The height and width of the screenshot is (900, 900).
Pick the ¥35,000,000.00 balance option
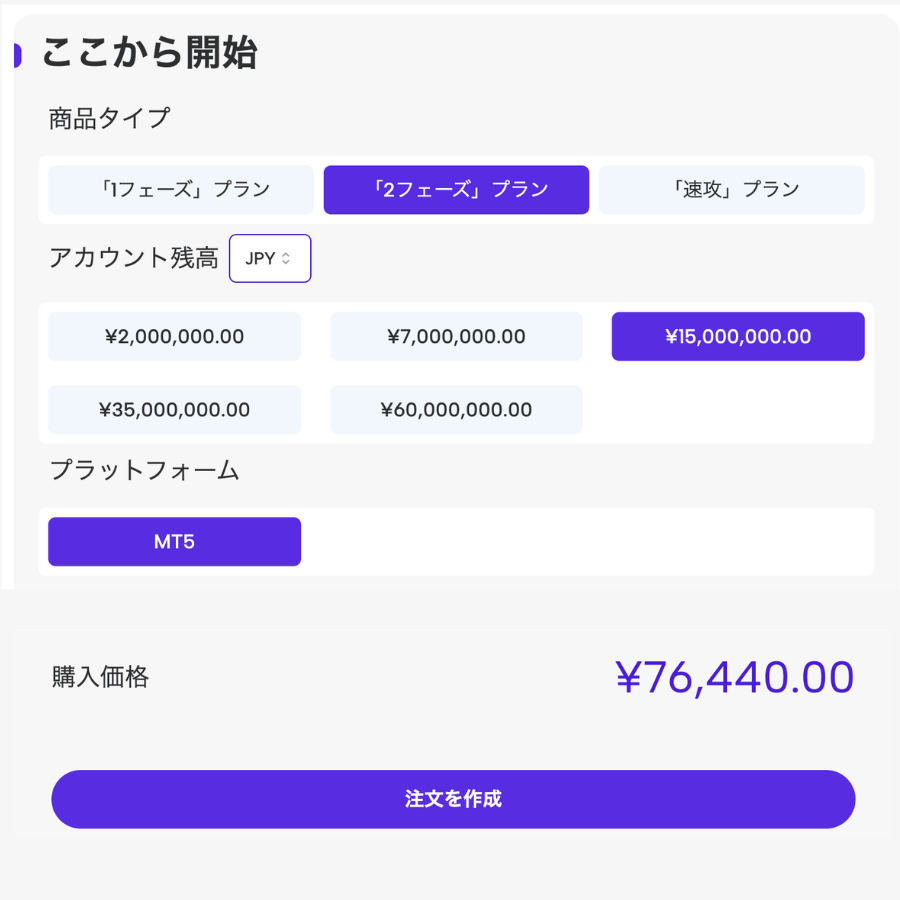click(174, 410)
